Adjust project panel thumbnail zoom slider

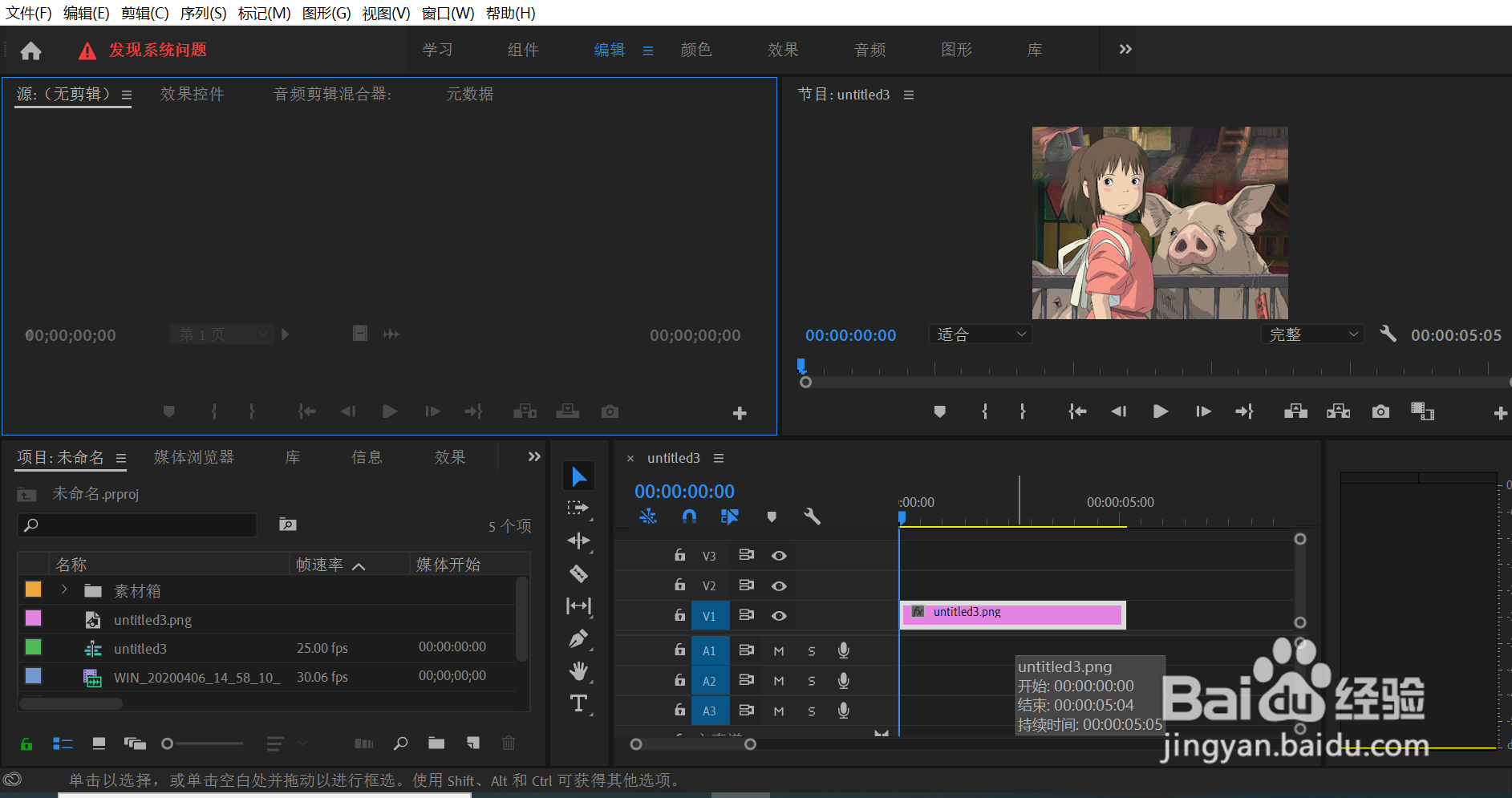pos(202,743)
